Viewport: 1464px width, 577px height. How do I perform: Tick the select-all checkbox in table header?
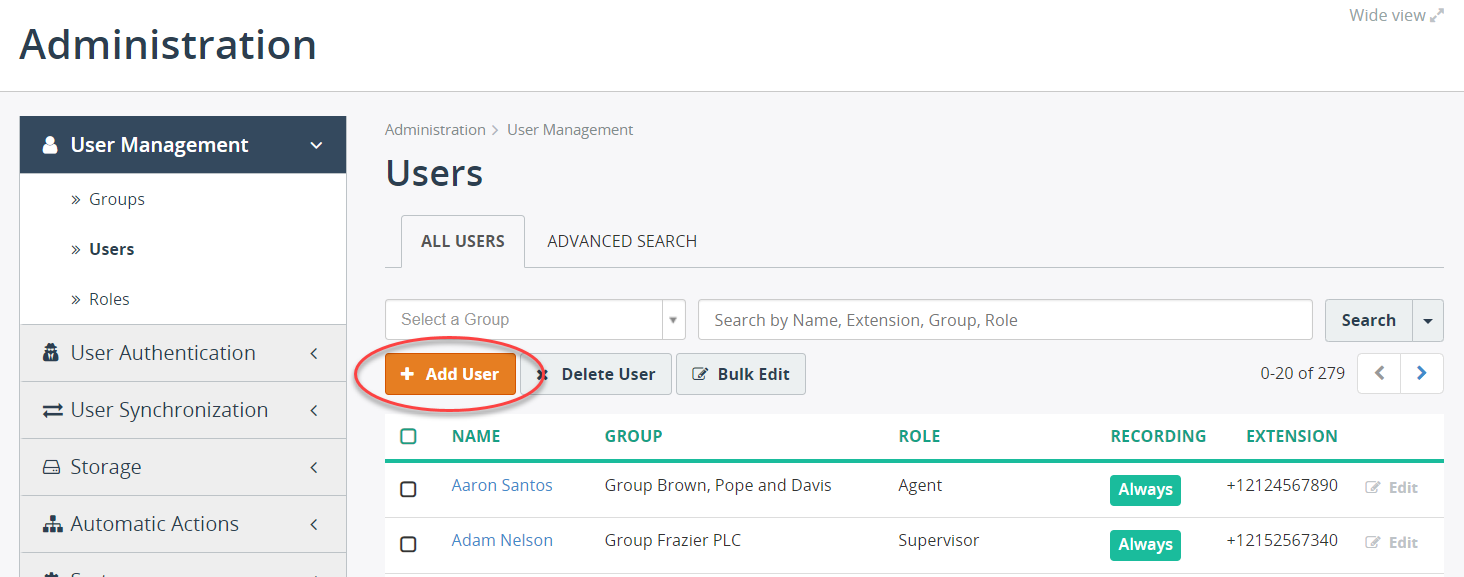[x=408, y=436]
